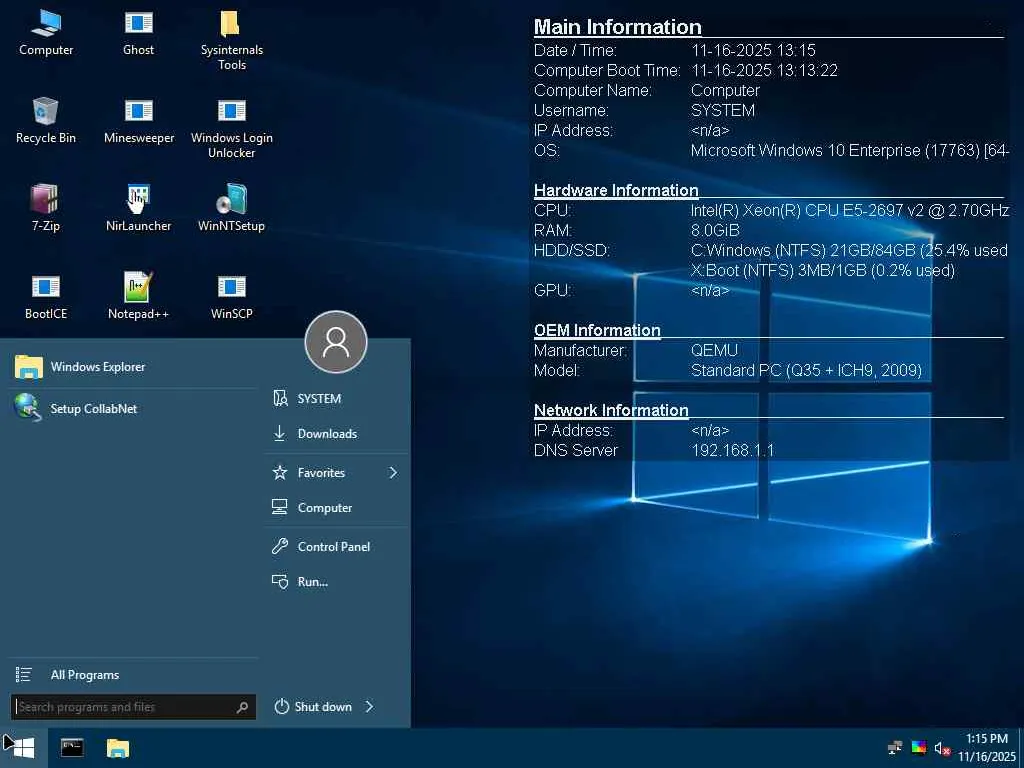The height and width of the screenshot is (768, 1024).
Task: Open NirLauncher from the desktop
Action: pyautogui.click(x=138, y=208)
